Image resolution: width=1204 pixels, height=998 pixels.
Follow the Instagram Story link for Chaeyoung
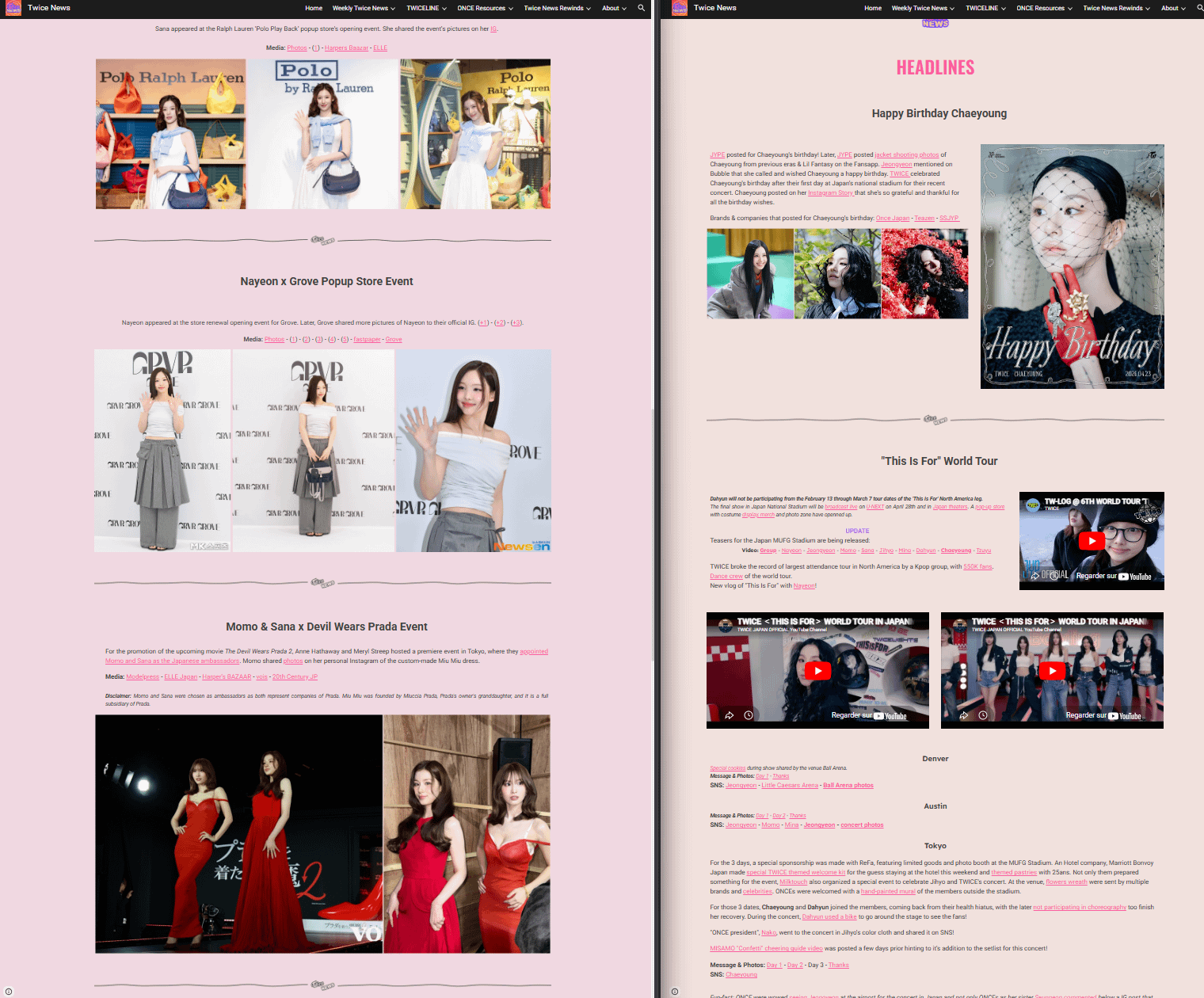tap(830, 193)
